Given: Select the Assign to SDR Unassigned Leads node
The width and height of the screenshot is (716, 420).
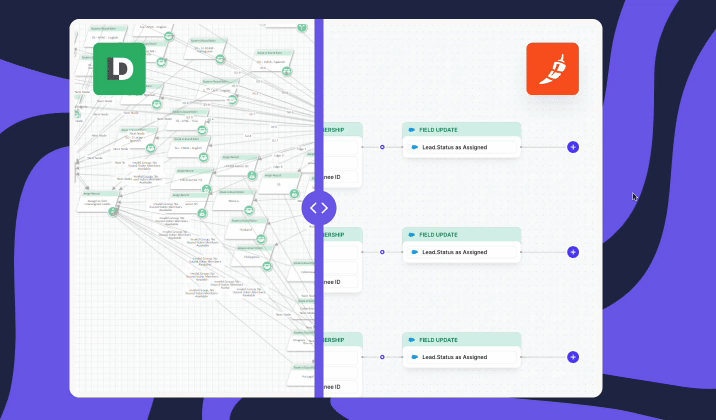Looking at the screenshot, I should tap(98, 201).
